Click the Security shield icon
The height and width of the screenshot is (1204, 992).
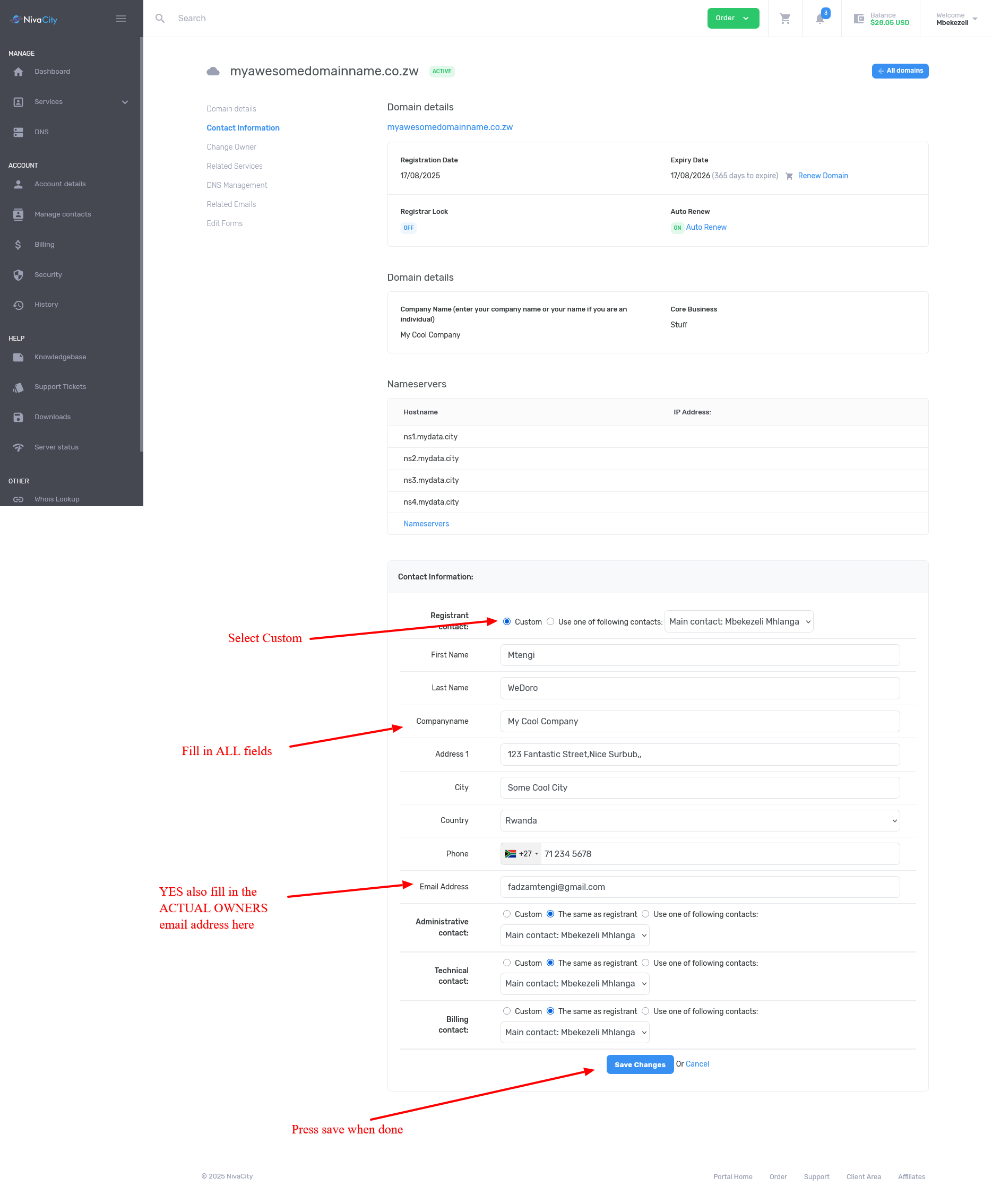(18, 275)
